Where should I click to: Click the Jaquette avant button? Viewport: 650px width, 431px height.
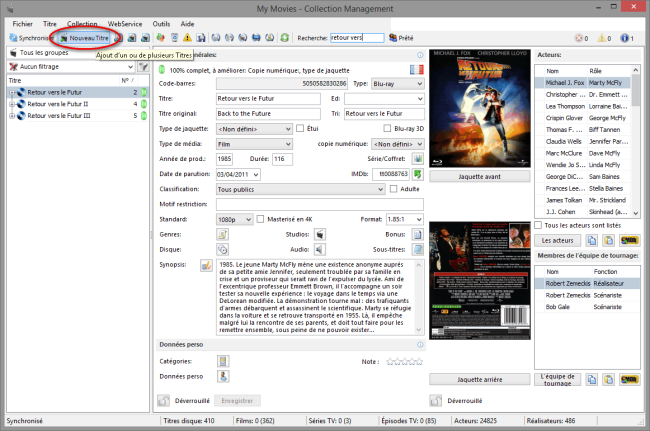click(480, 177)
